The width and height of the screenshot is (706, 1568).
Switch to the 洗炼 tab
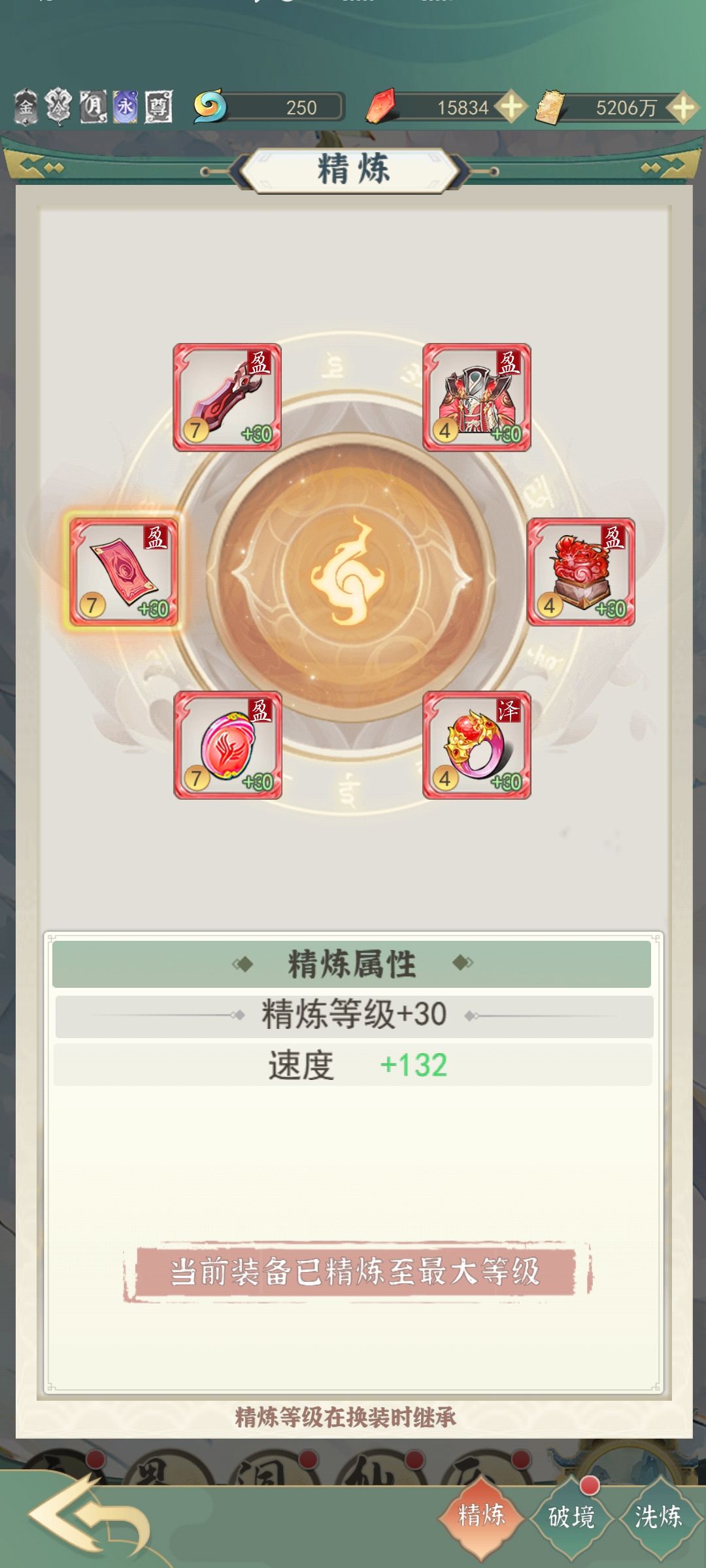tap(658, 1516)
